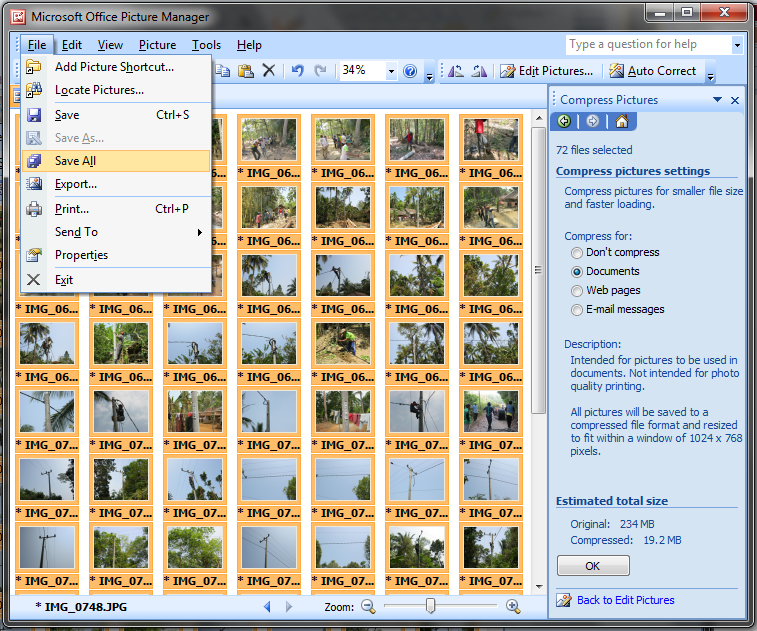Viewport: 757px width, 631px height.
Task: Expand standard toolbar options chevron
Action: point(429,76)
